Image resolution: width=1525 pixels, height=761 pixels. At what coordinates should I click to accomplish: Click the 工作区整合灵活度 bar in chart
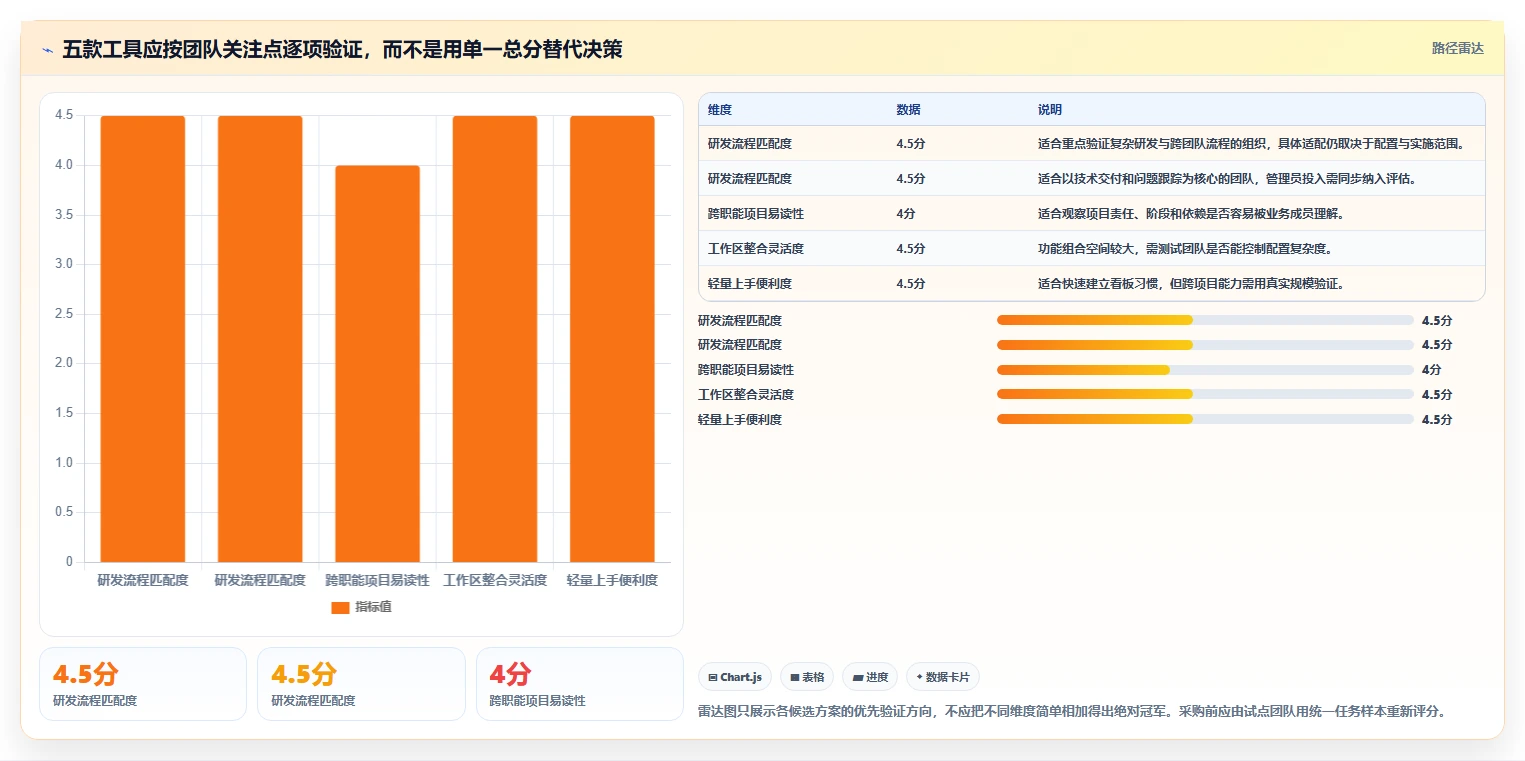(x=495, y=339)
